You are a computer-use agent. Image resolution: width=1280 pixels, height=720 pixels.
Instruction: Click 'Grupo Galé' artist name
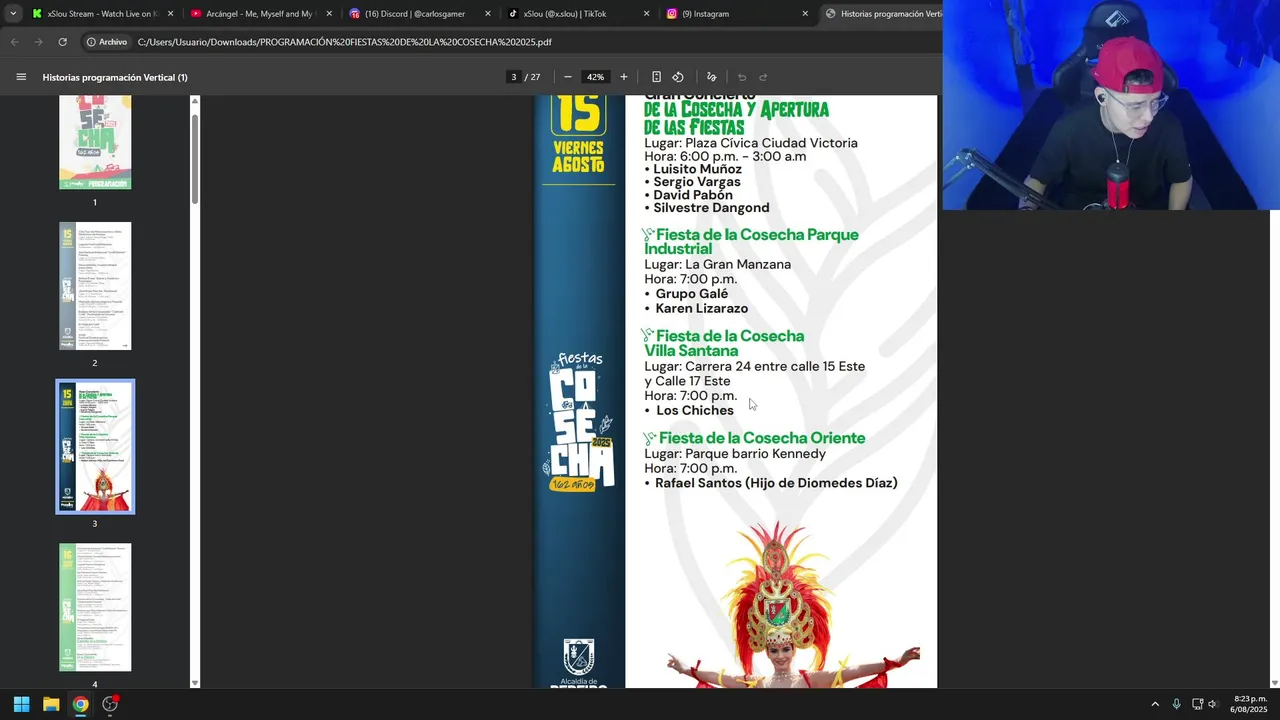691,294
